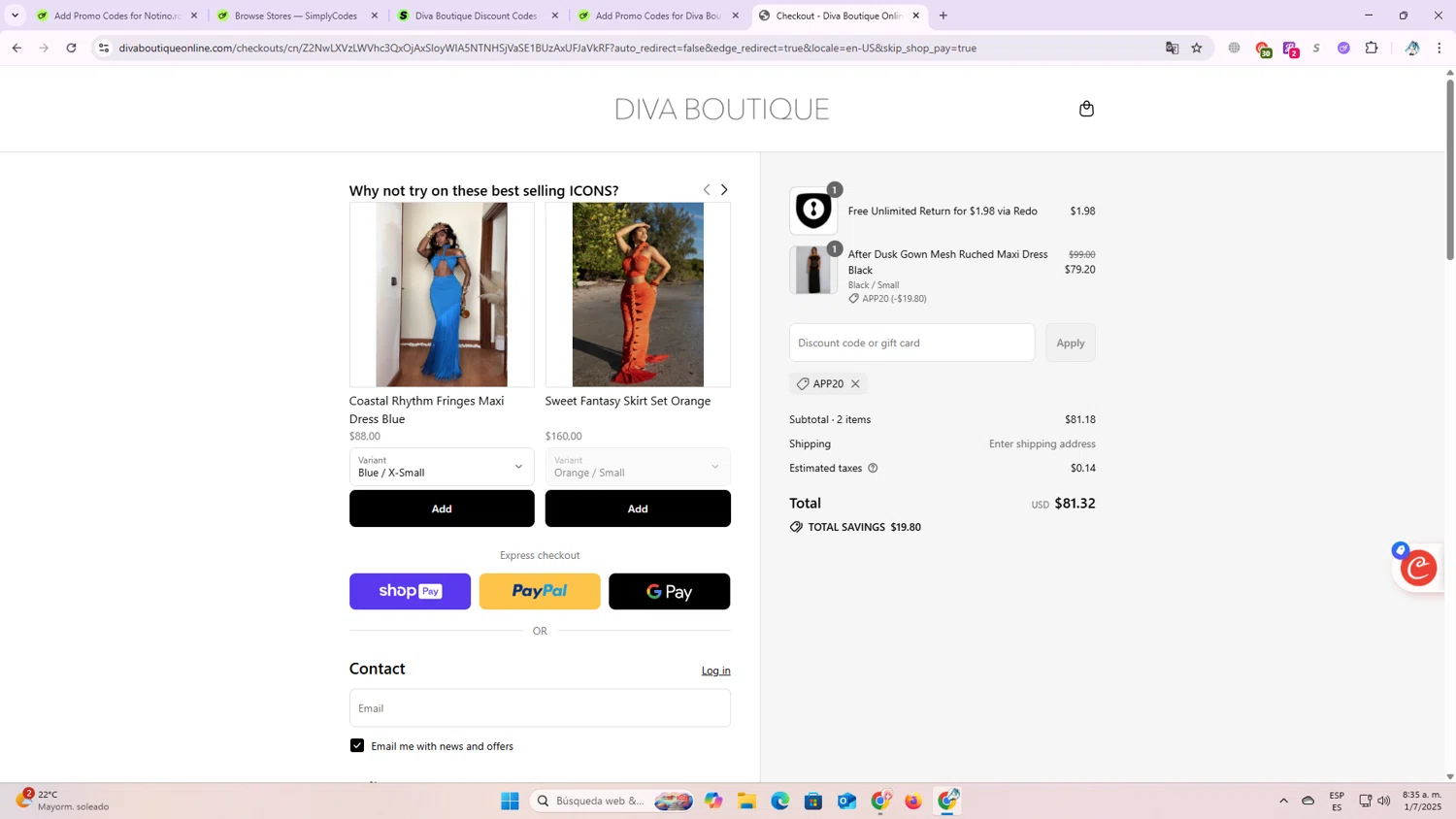Open clock and date in taskbar
This screenshot has width=1456, height=819.
coord(1421,801)
